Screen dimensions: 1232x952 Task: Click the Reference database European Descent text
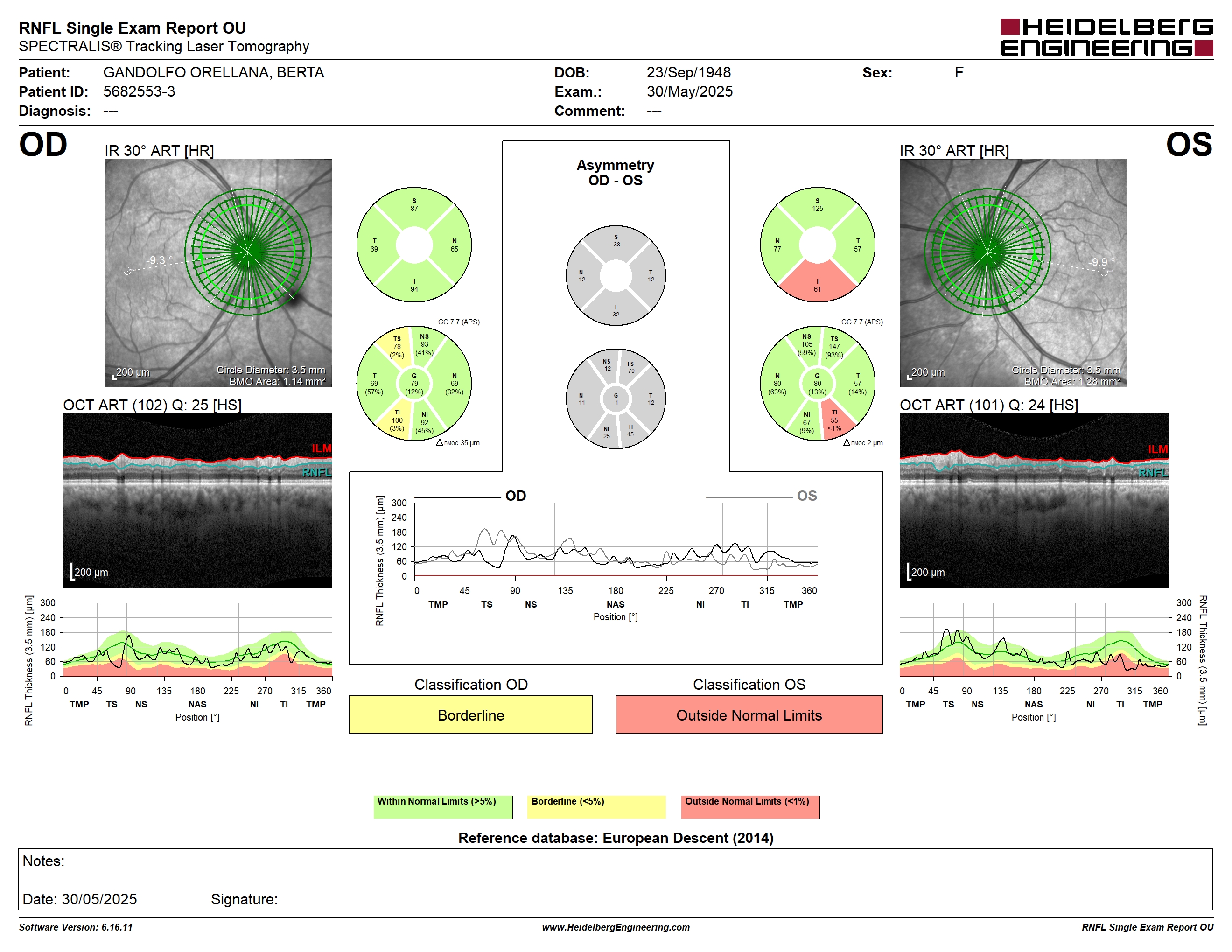(616, 838)
